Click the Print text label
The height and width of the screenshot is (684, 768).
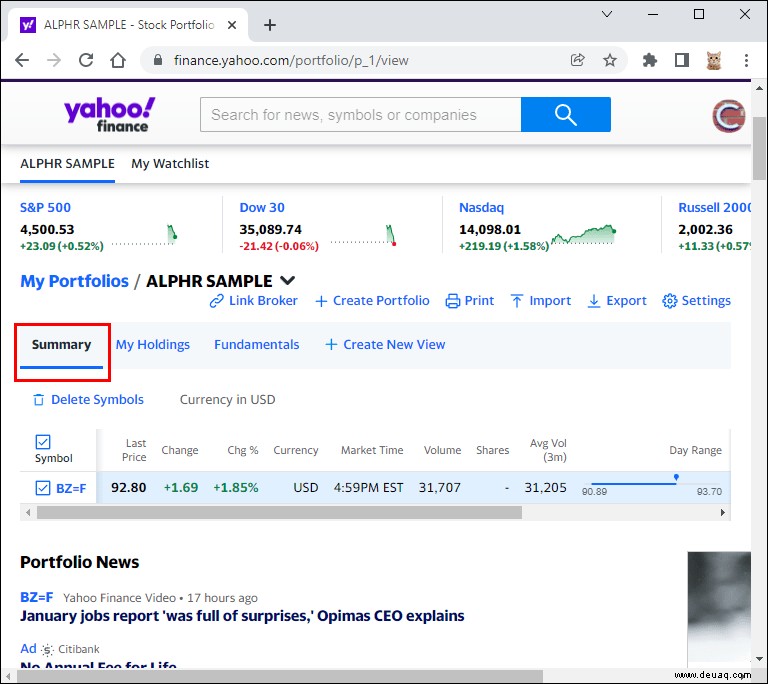(479, 301)
